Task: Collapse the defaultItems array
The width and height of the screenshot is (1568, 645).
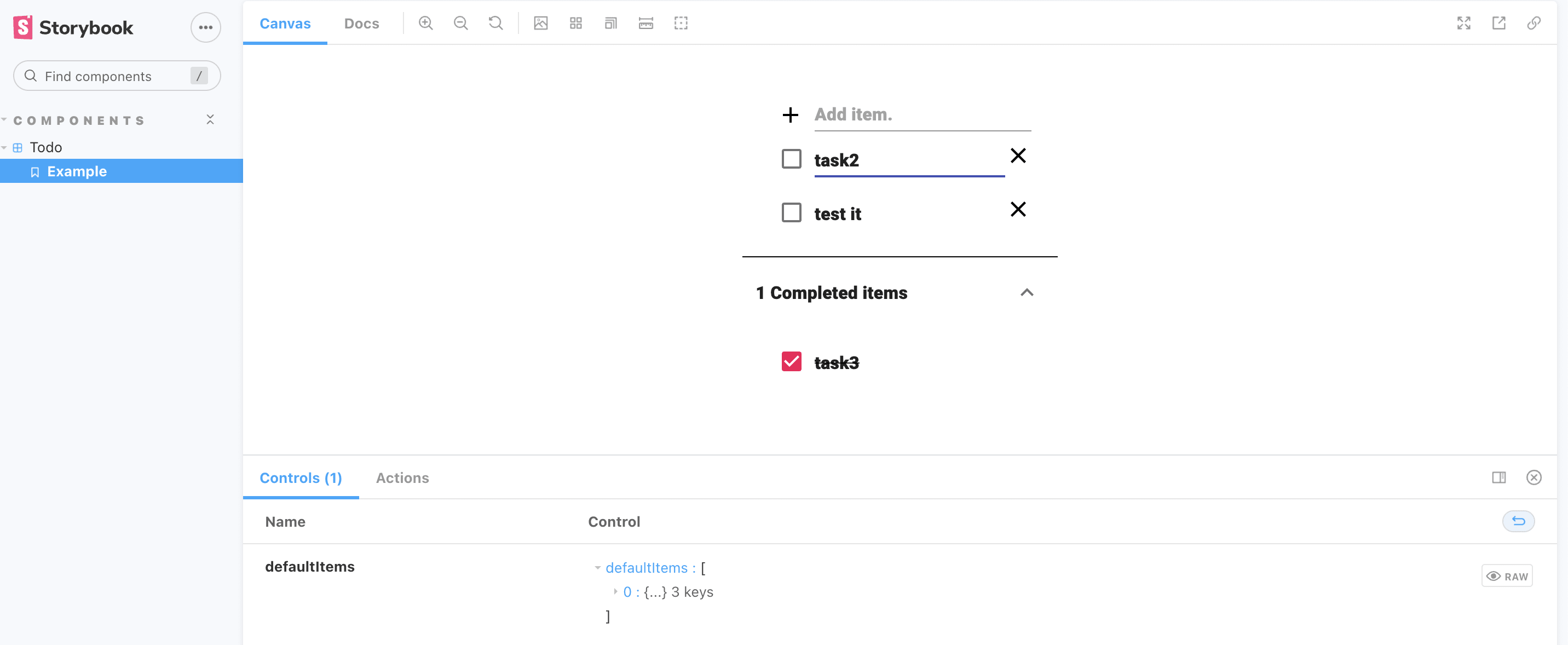Action: 597,568
